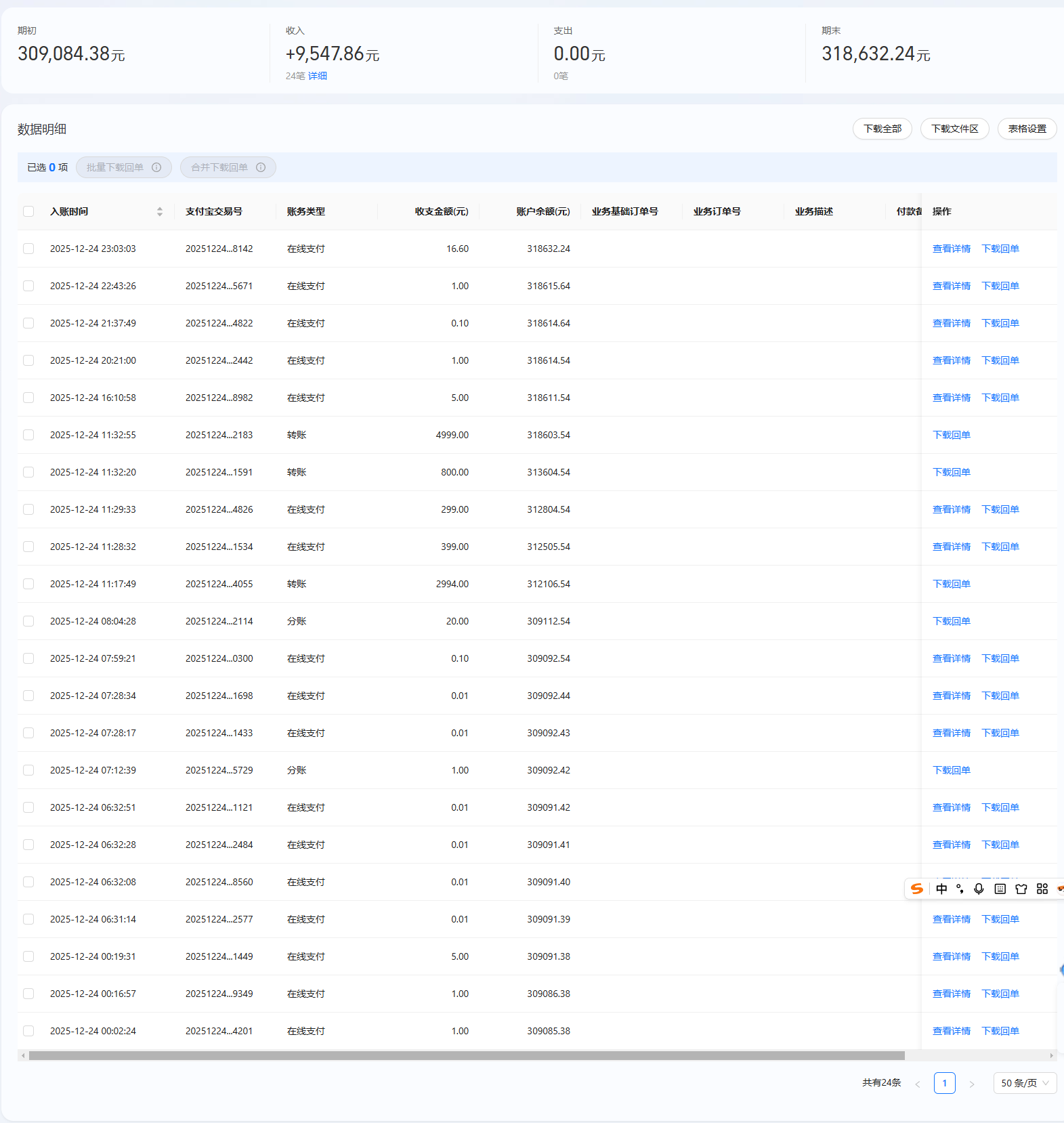Image resolution: width=1064 pixels, height=1123 pixels.
Task: Open the IME toolbox grid icon
Action: click(x=1042, y=889)
